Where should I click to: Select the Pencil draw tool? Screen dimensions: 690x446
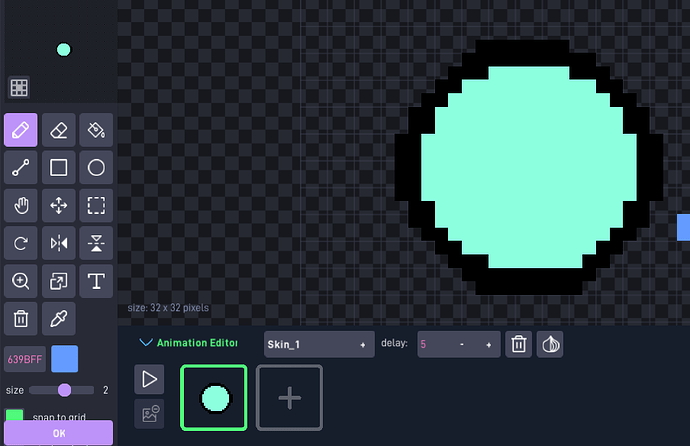(x=21, y=130)
